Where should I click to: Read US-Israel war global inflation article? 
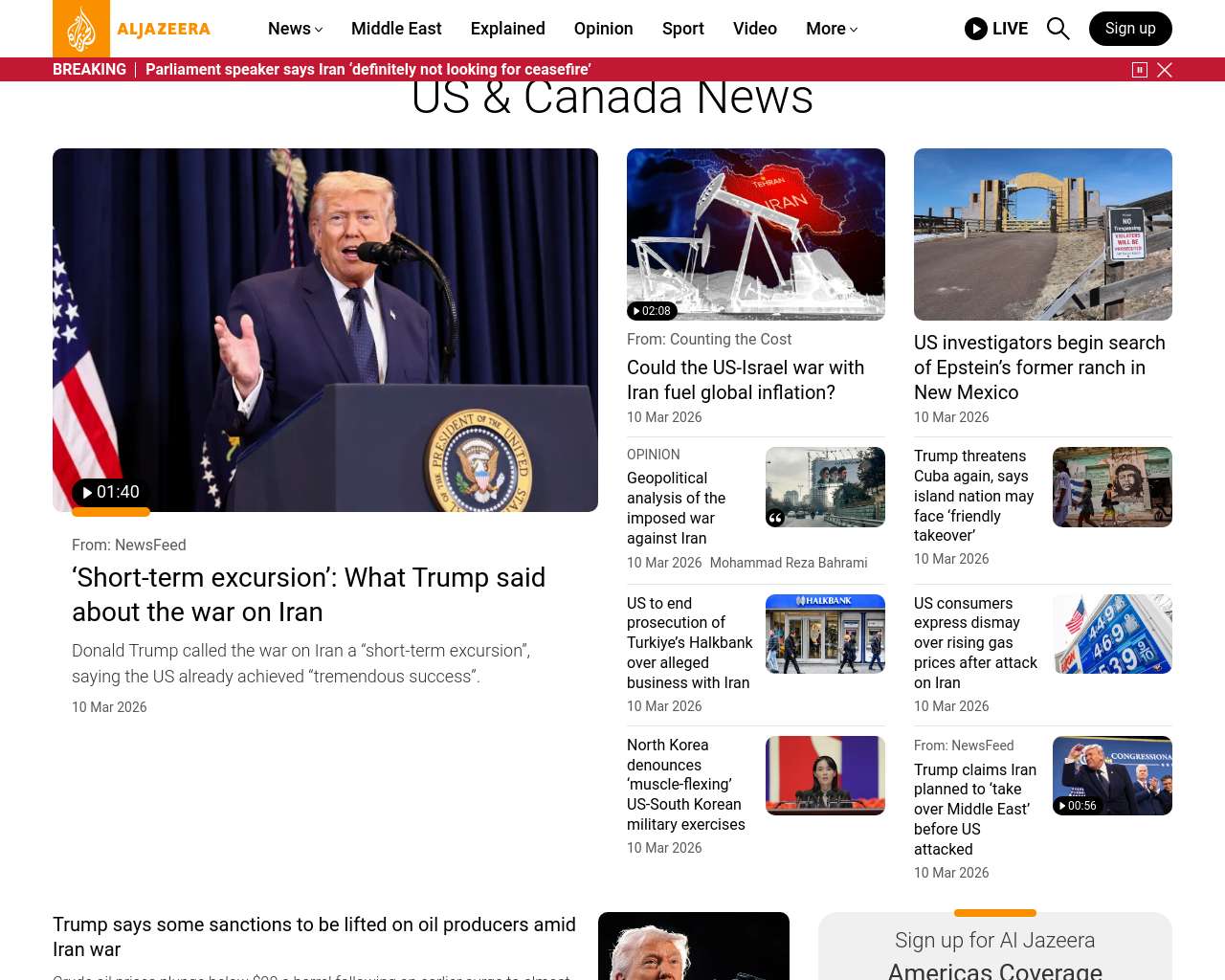746,380
